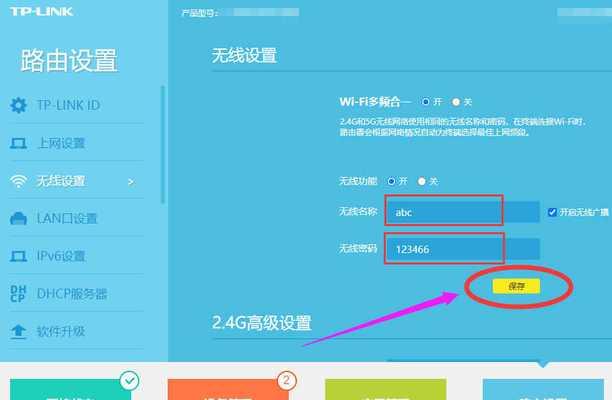Click the checkmark badge on green tab
612x400 pixels.
[130, 380]
